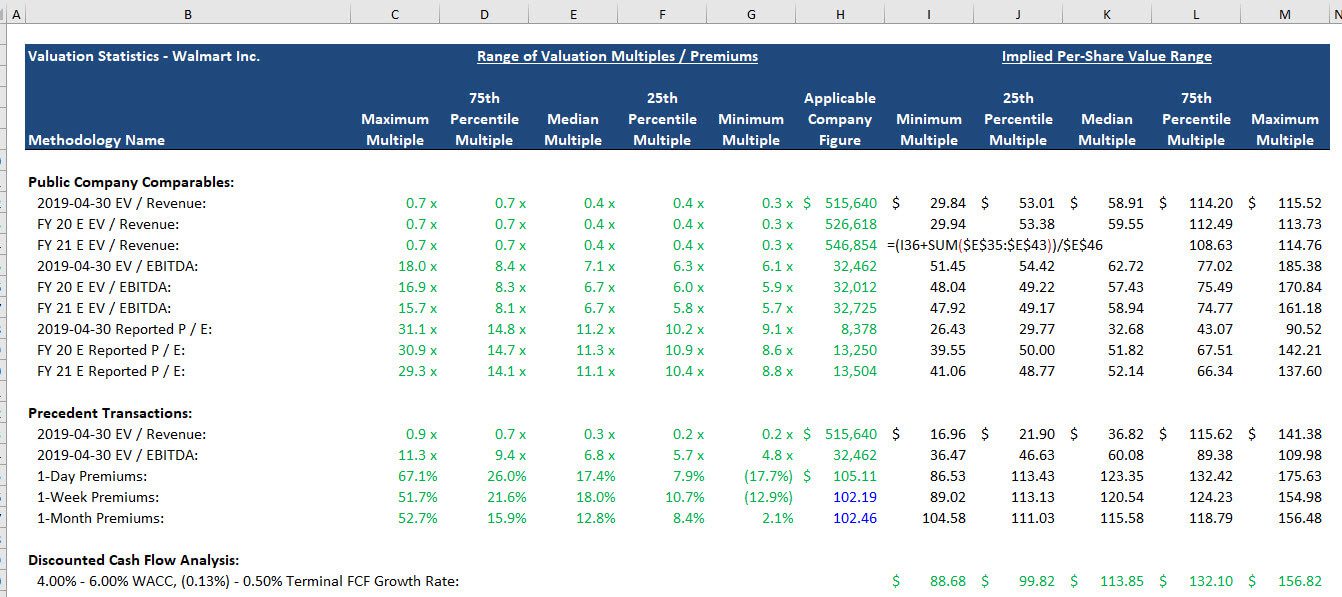Click the 'Range of Valuation Multiples / Premiums' heading
This screenshot has width=1342, height=597.
(x=617, y=56)
